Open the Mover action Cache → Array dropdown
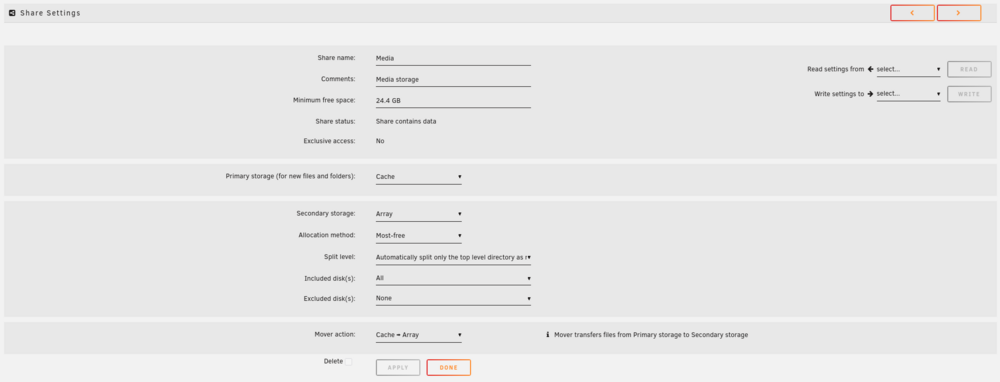Viewport: 1000px width, 382px height. [x=418, y=335]
